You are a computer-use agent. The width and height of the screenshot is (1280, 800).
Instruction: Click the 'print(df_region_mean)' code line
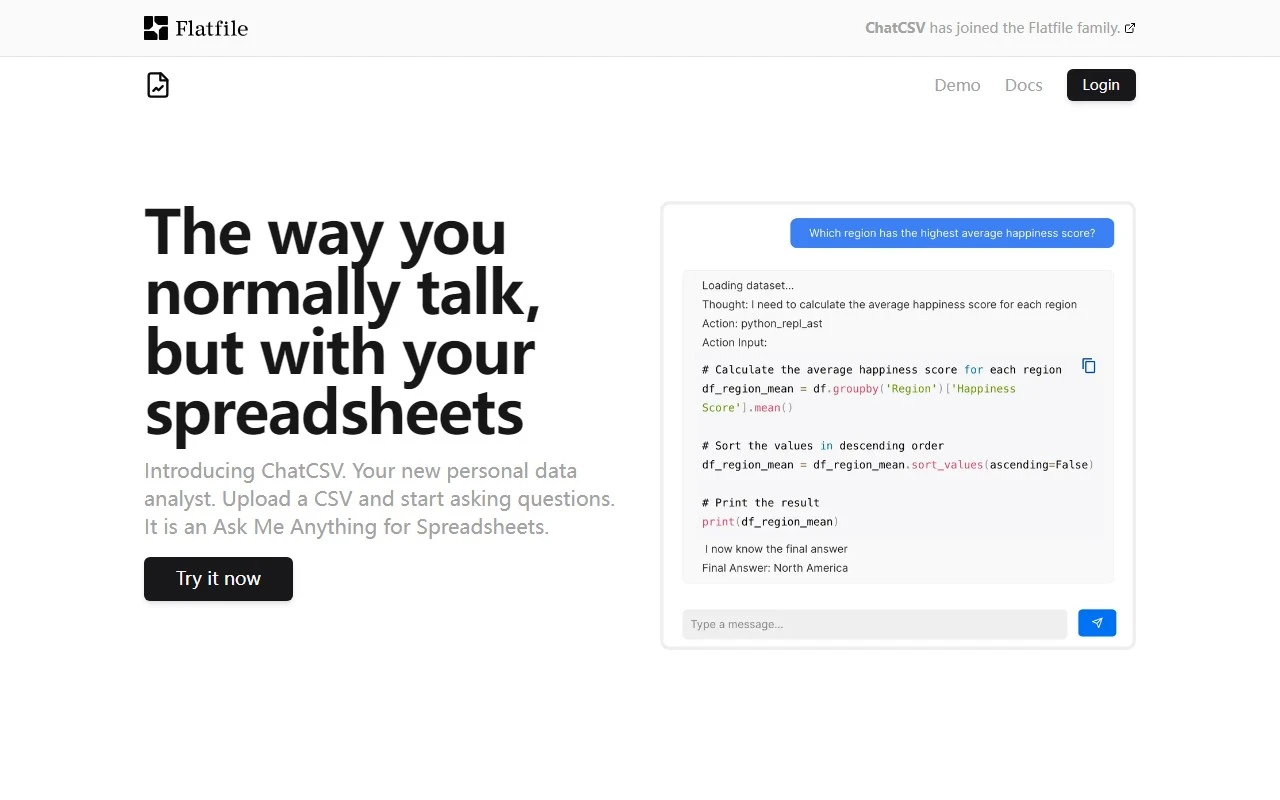point(770,522)
